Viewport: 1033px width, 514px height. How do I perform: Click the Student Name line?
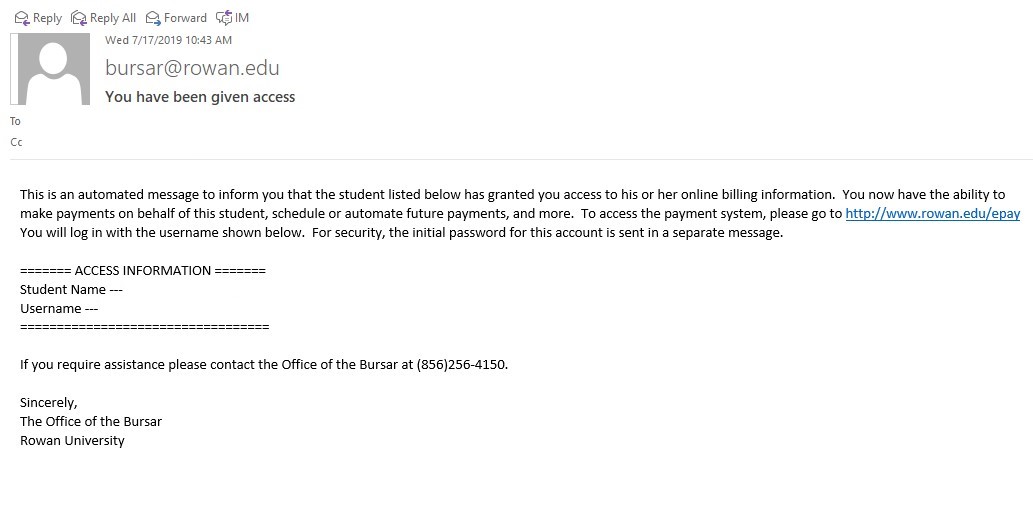(x=71, y=289)
